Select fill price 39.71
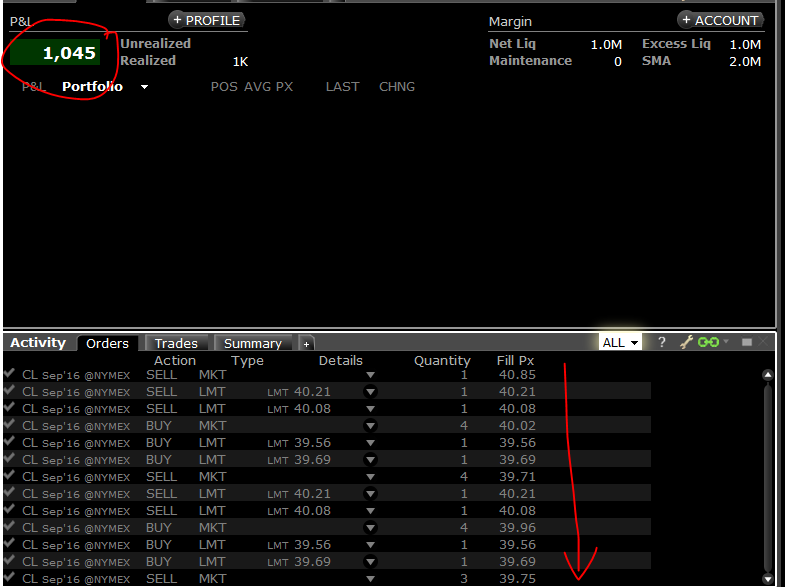 [x=517, y=476]
